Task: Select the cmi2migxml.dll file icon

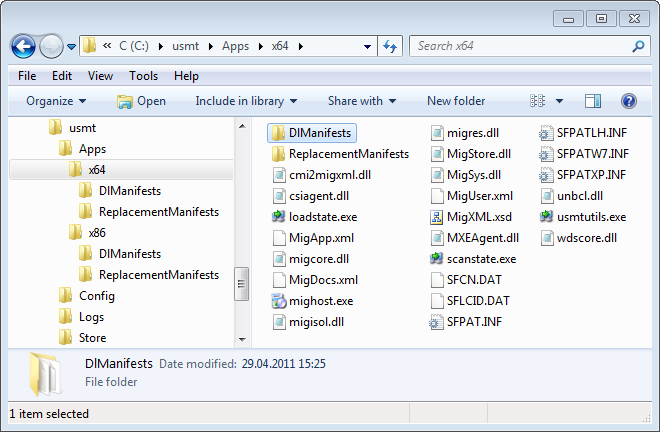Action: pyautogui.click(x=279, y=175)
